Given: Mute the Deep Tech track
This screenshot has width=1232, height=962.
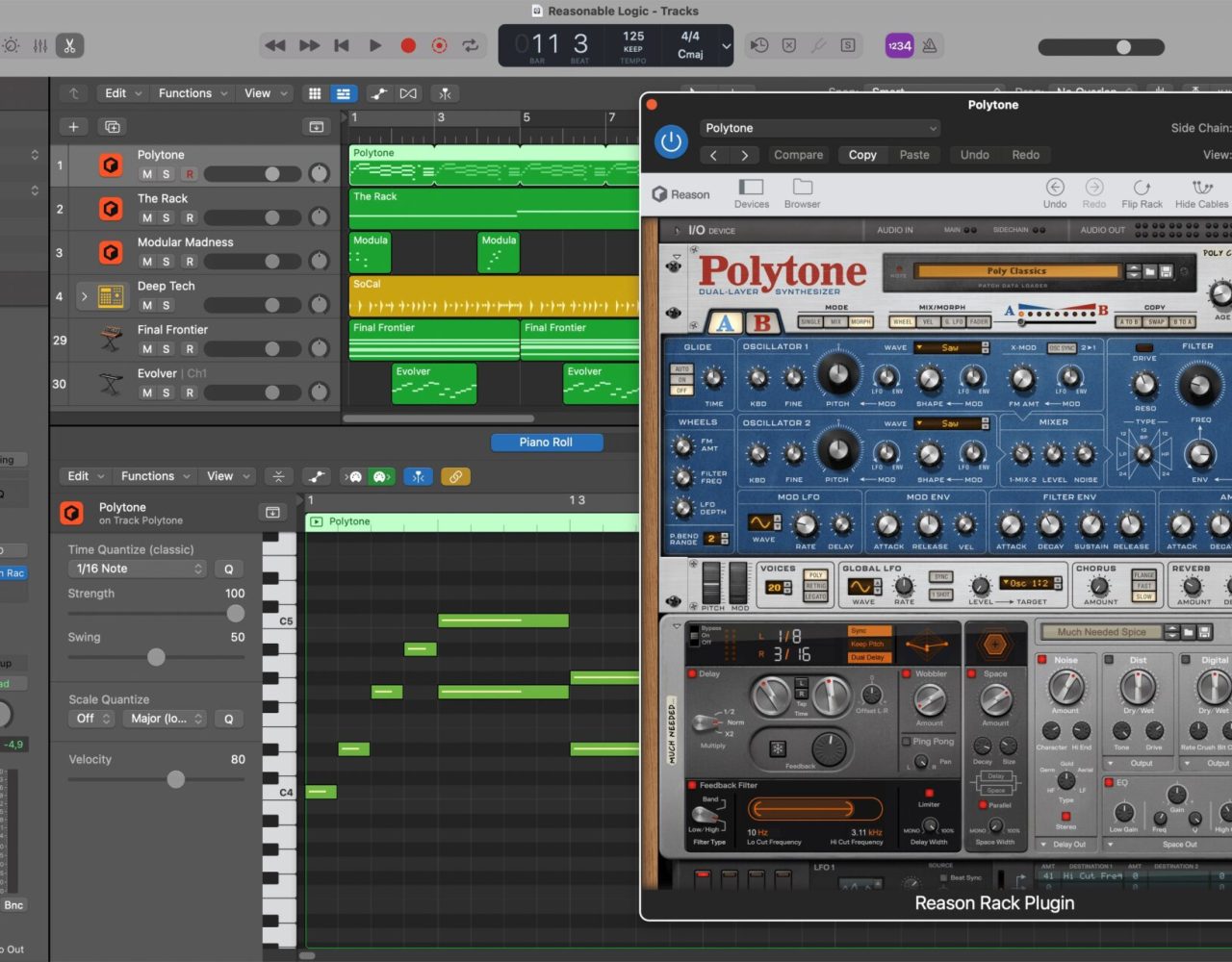Looking at the screenshot, I should point(147,305).
